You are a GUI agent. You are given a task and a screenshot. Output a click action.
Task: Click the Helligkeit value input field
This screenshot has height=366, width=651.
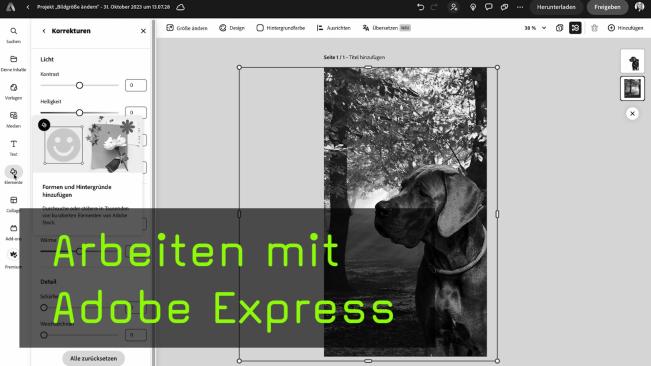(x=136, y=112)
